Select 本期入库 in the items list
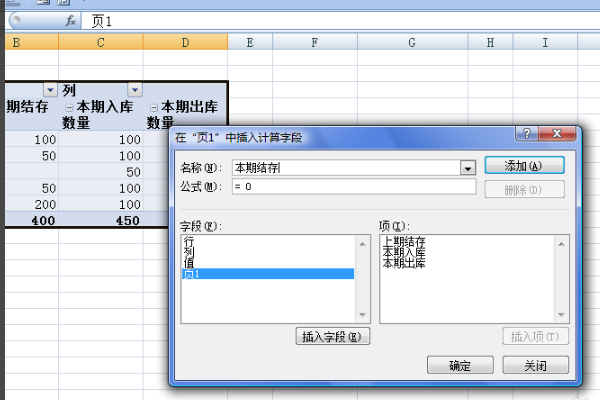 [x=404, y=252]
